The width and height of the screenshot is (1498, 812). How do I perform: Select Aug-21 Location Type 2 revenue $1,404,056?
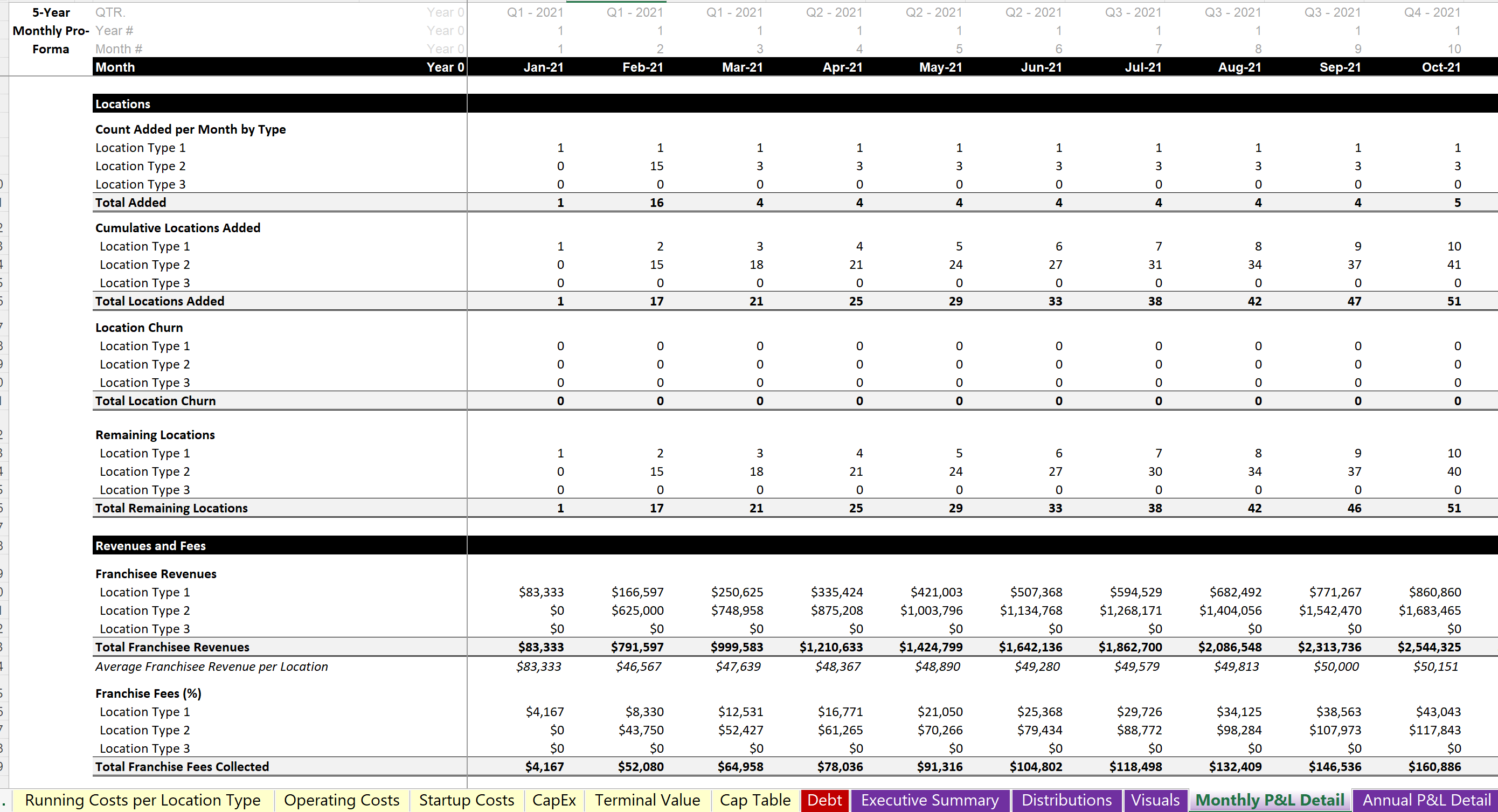[x=1230, y=610]
